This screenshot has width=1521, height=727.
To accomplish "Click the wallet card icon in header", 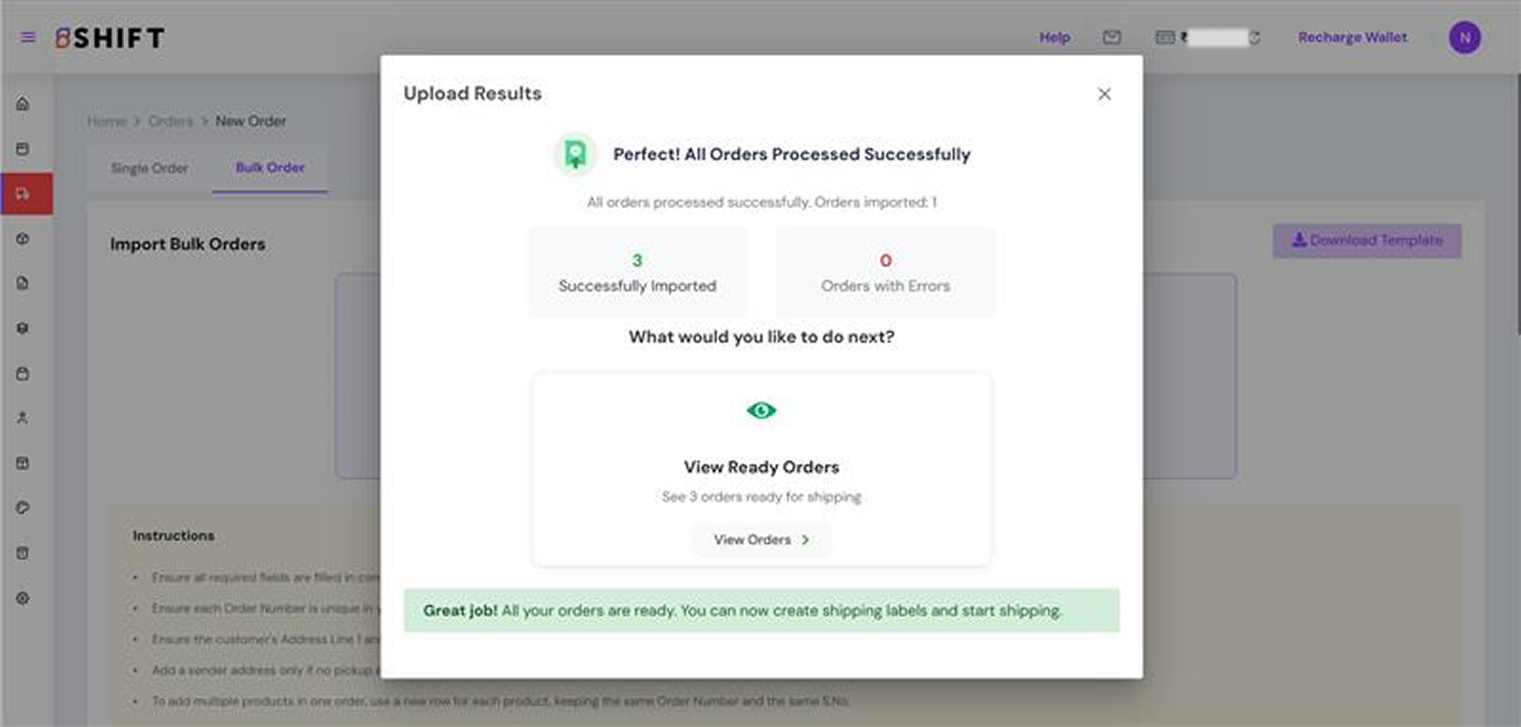I will (1164, 38).
